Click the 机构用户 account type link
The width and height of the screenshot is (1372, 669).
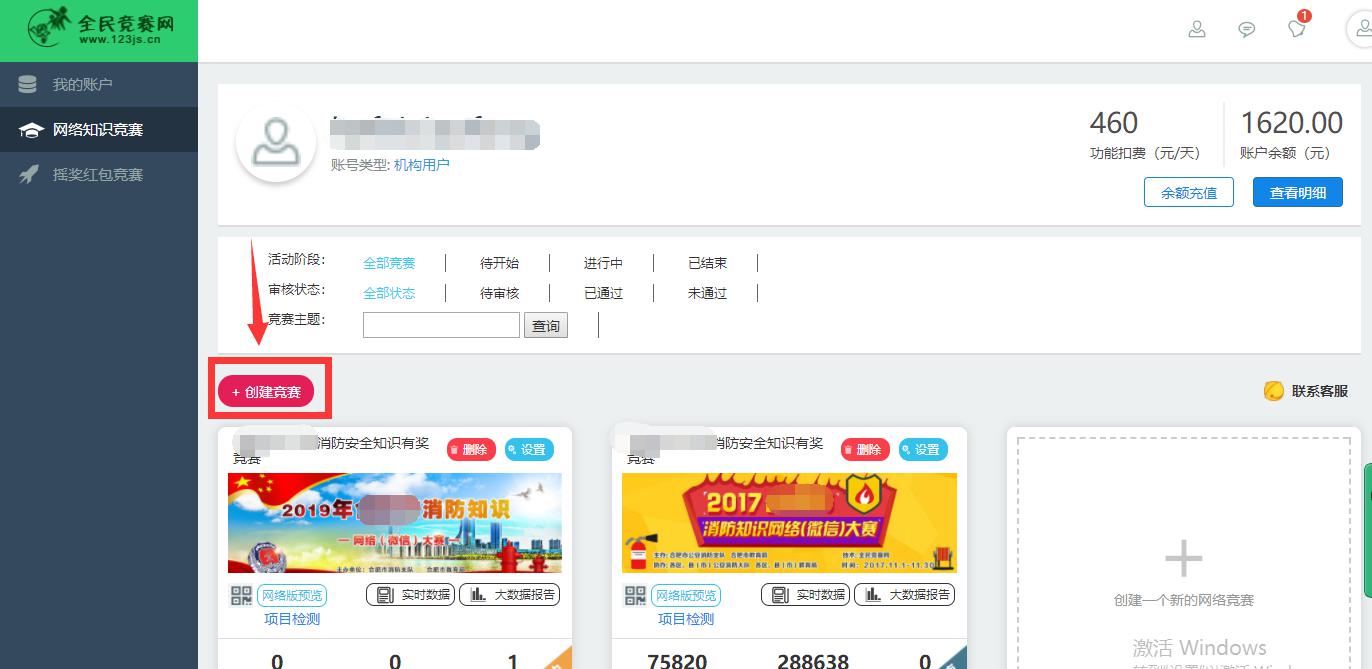pos(422,165)
